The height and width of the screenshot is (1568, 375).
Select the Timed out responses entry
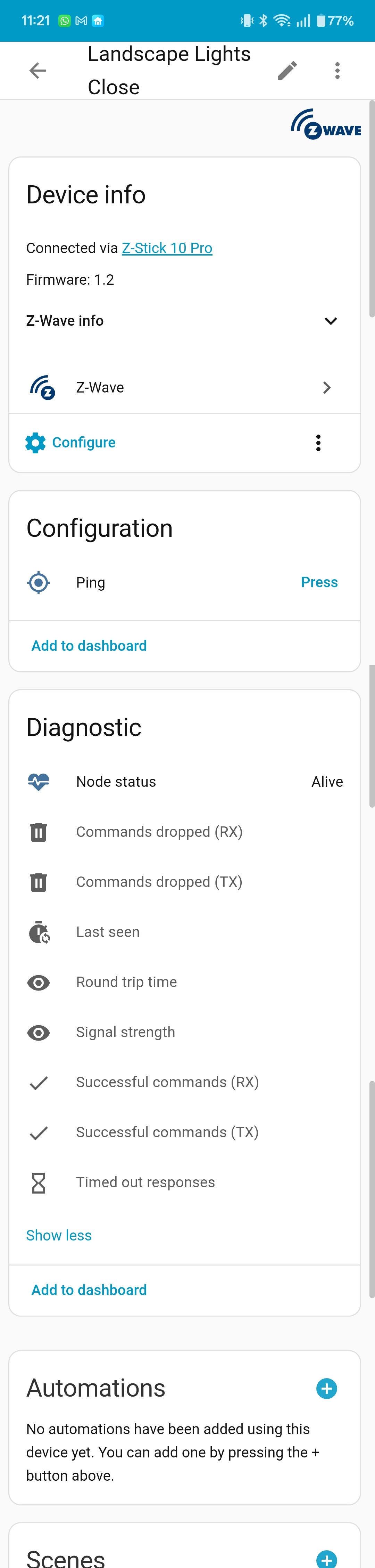145,1182
